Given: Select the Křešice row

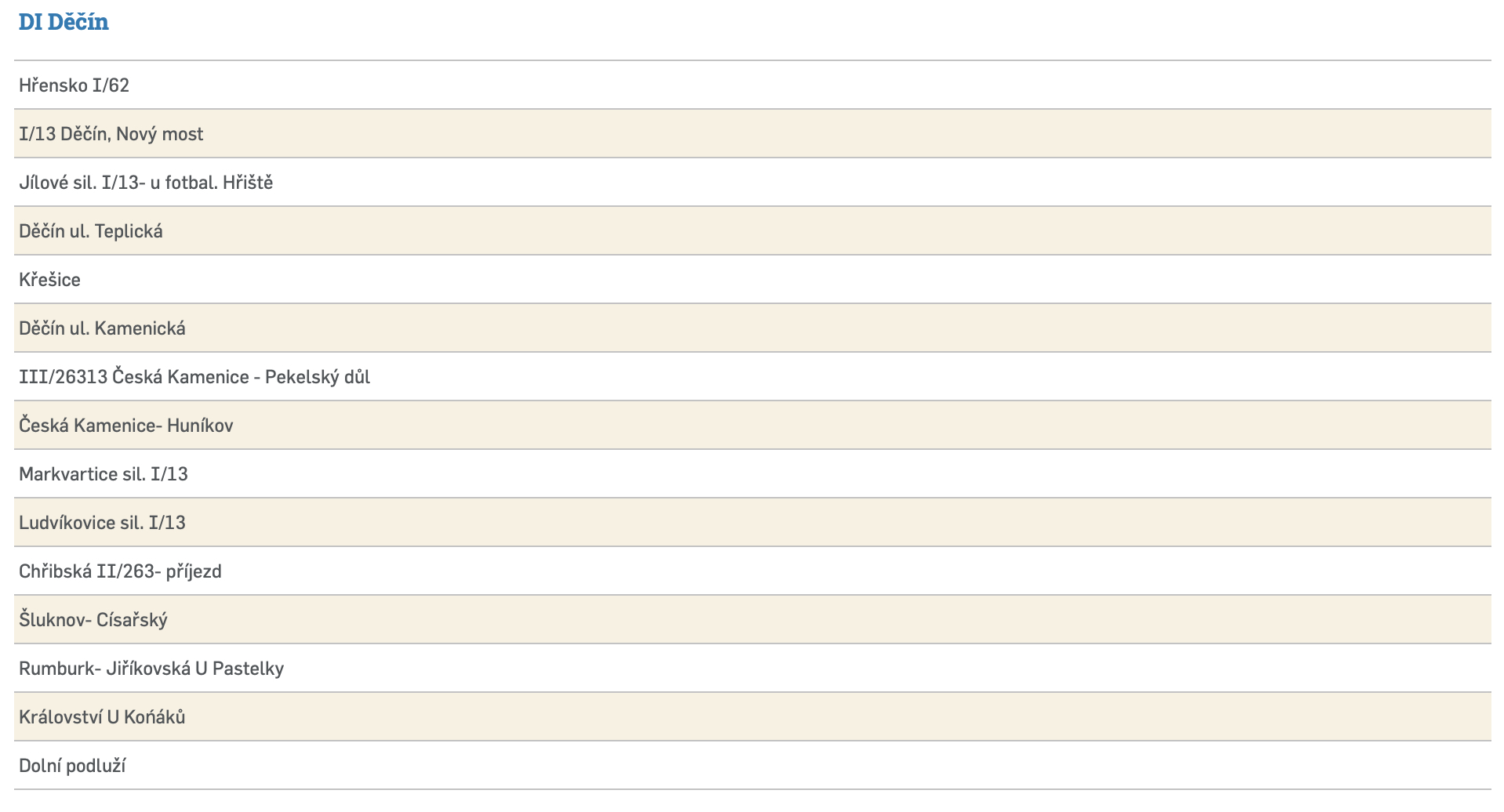Looking at the screenshot, I should click(x=50, y=280).
